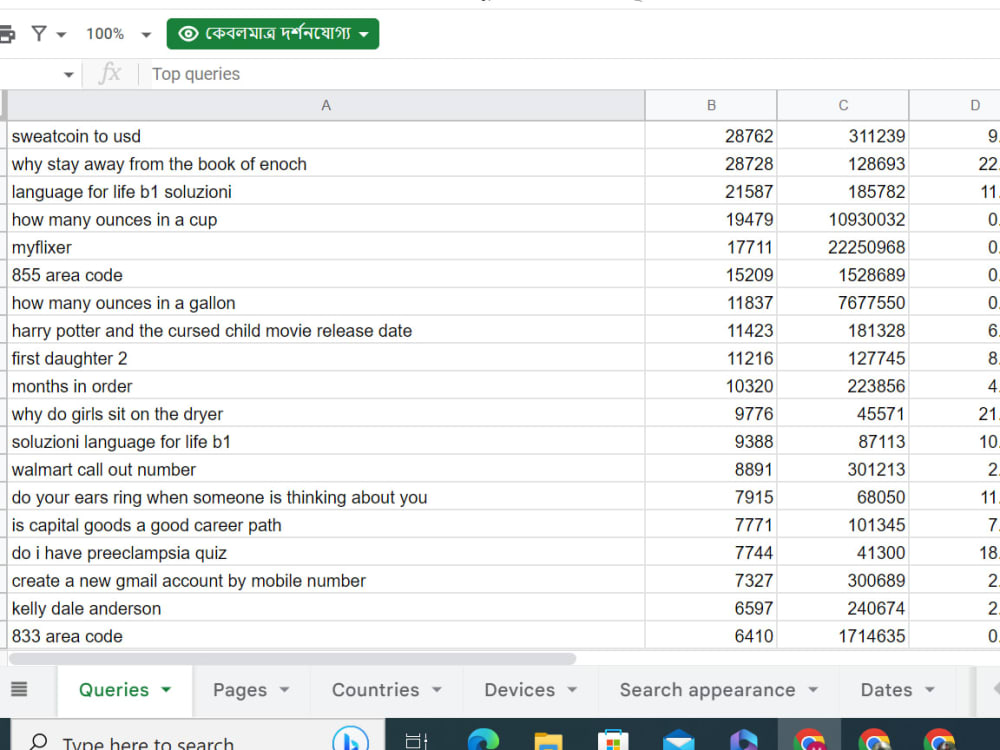This screenshot has height=750, width=1000.
Task: Select cell 'how many ounces in a cup'
Action: [x=326, y=219]
